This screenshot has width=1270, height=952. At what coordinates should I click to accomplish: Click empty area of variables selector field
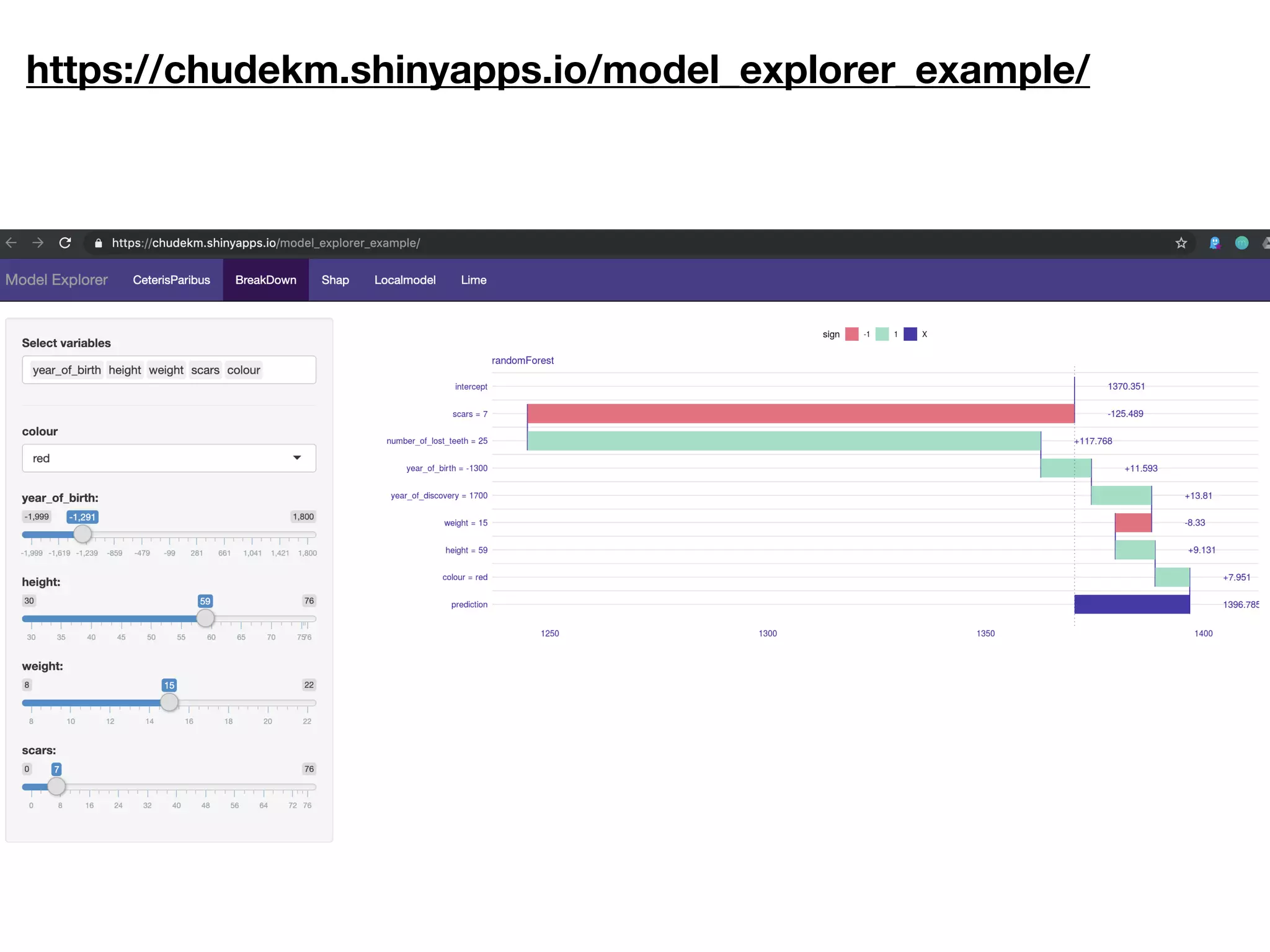(288, 370)
